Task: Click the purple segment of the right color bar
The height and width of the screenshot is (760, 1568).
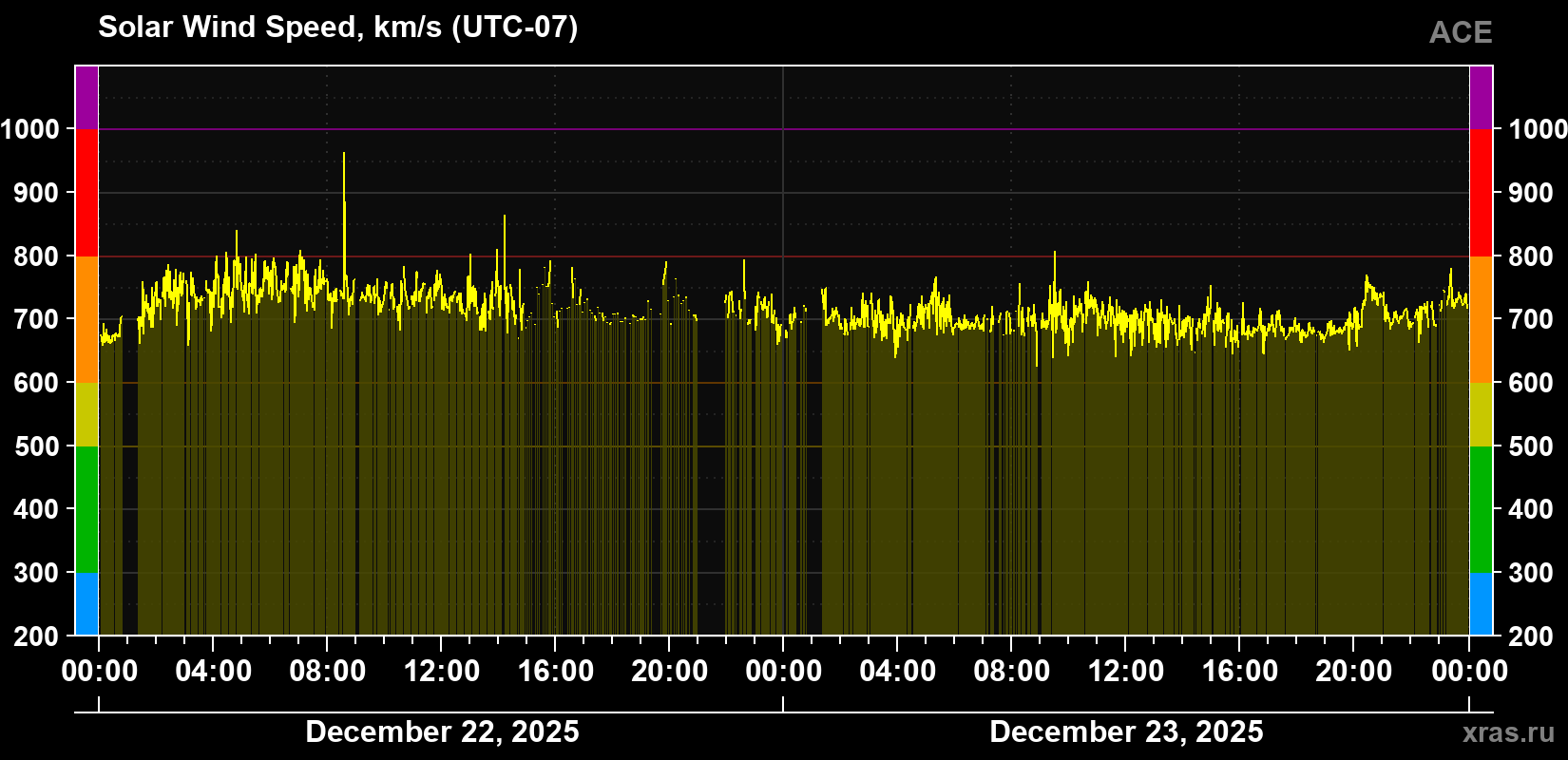Action: point(1481,98)
